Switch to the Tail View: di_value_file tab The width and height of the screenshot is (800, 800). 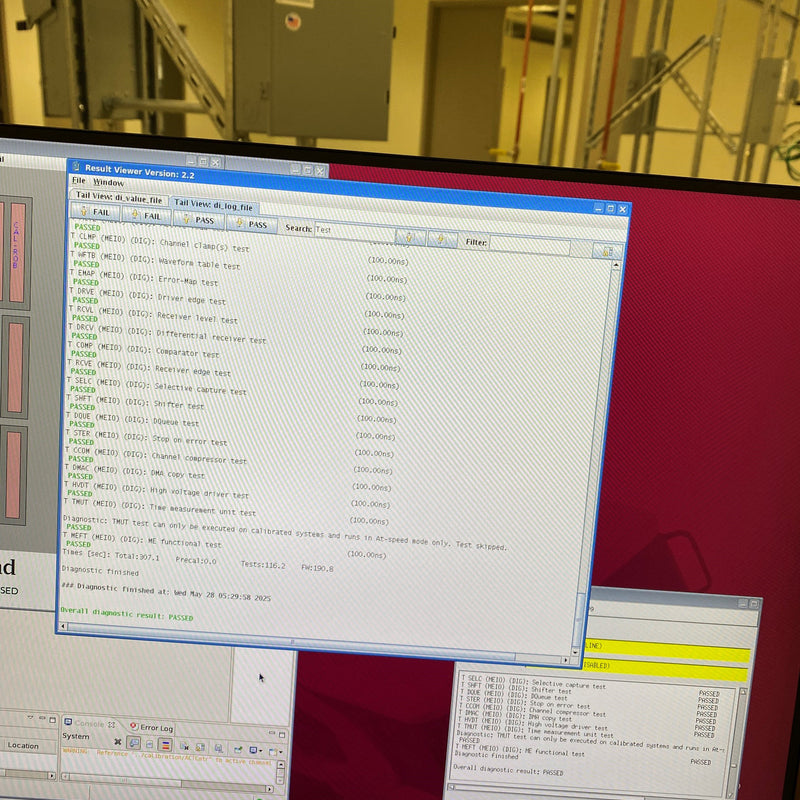(x=119, y=197)
